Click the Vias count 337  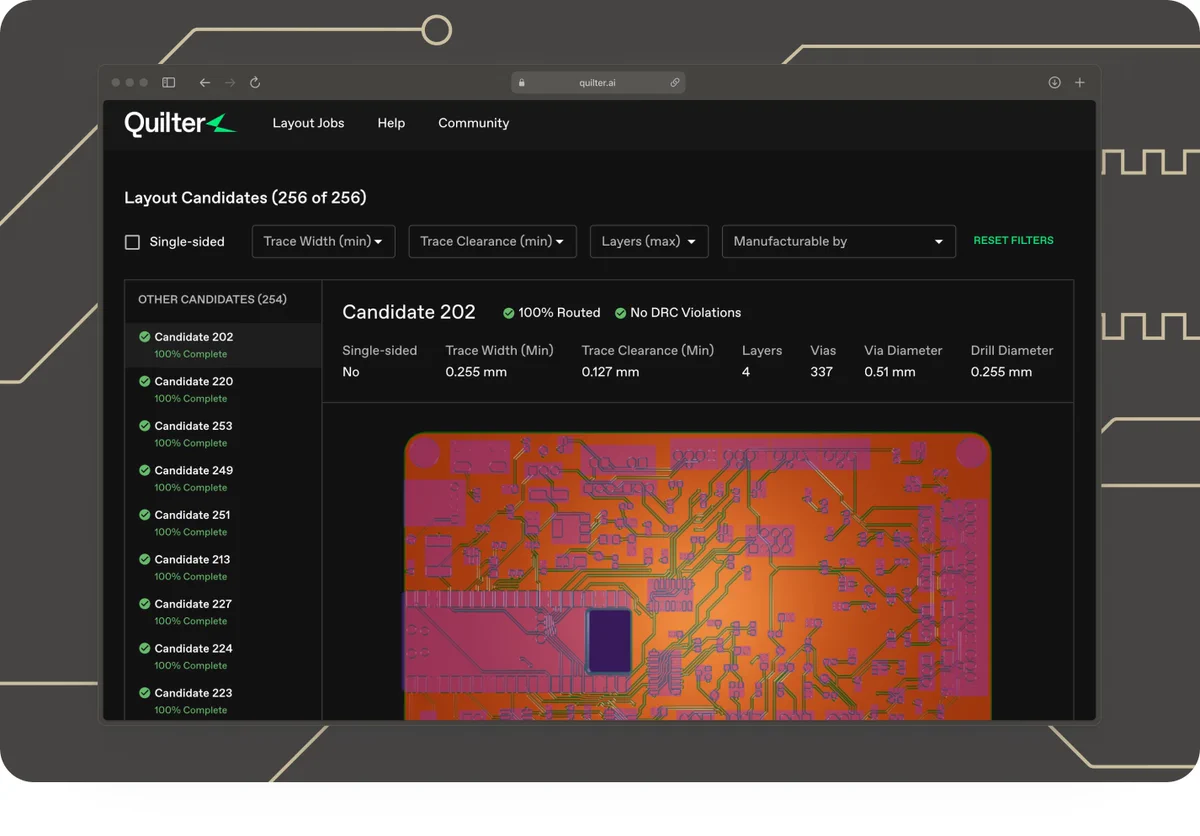(x=821, y=372)
